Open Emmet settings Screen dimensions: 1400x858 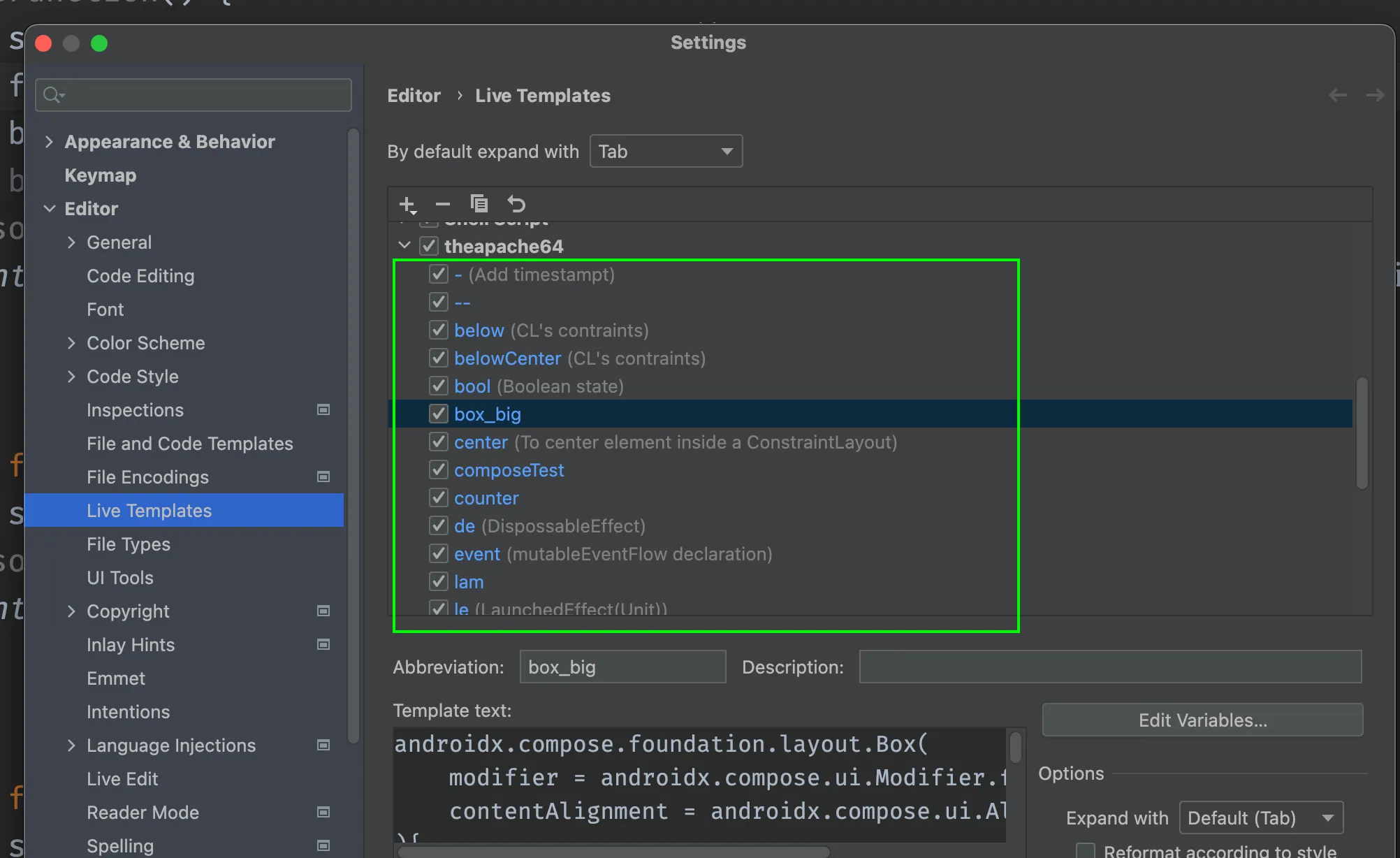point(116,678)
